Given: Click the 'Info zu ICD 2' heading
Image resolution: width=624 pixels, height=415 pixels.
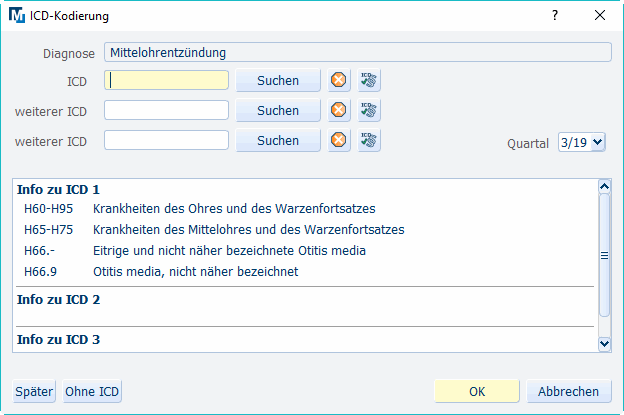Looking at the screenshot, I should pyautogui.click(x=58, y=299).
